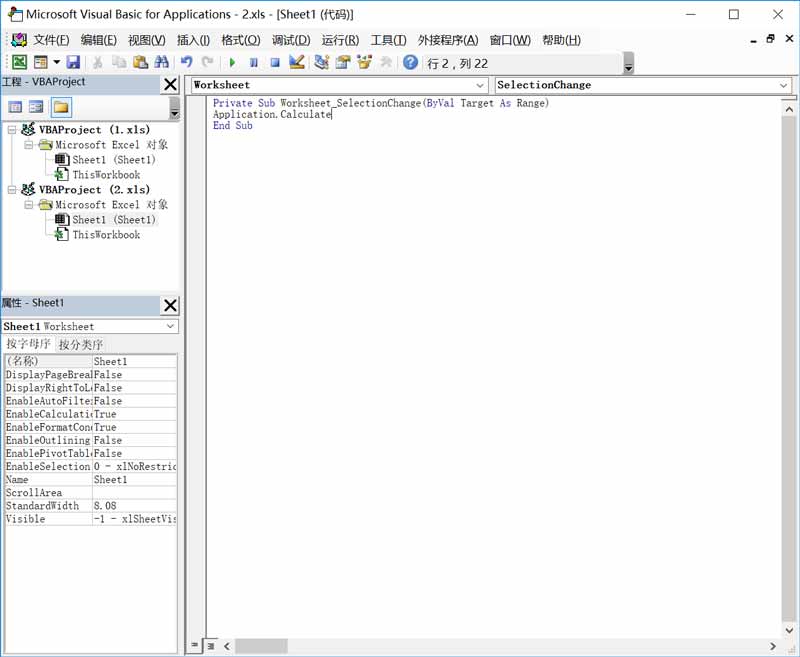800x657 pixels.
Task: Open the 文件(F) menu
Action: (51, 40)
